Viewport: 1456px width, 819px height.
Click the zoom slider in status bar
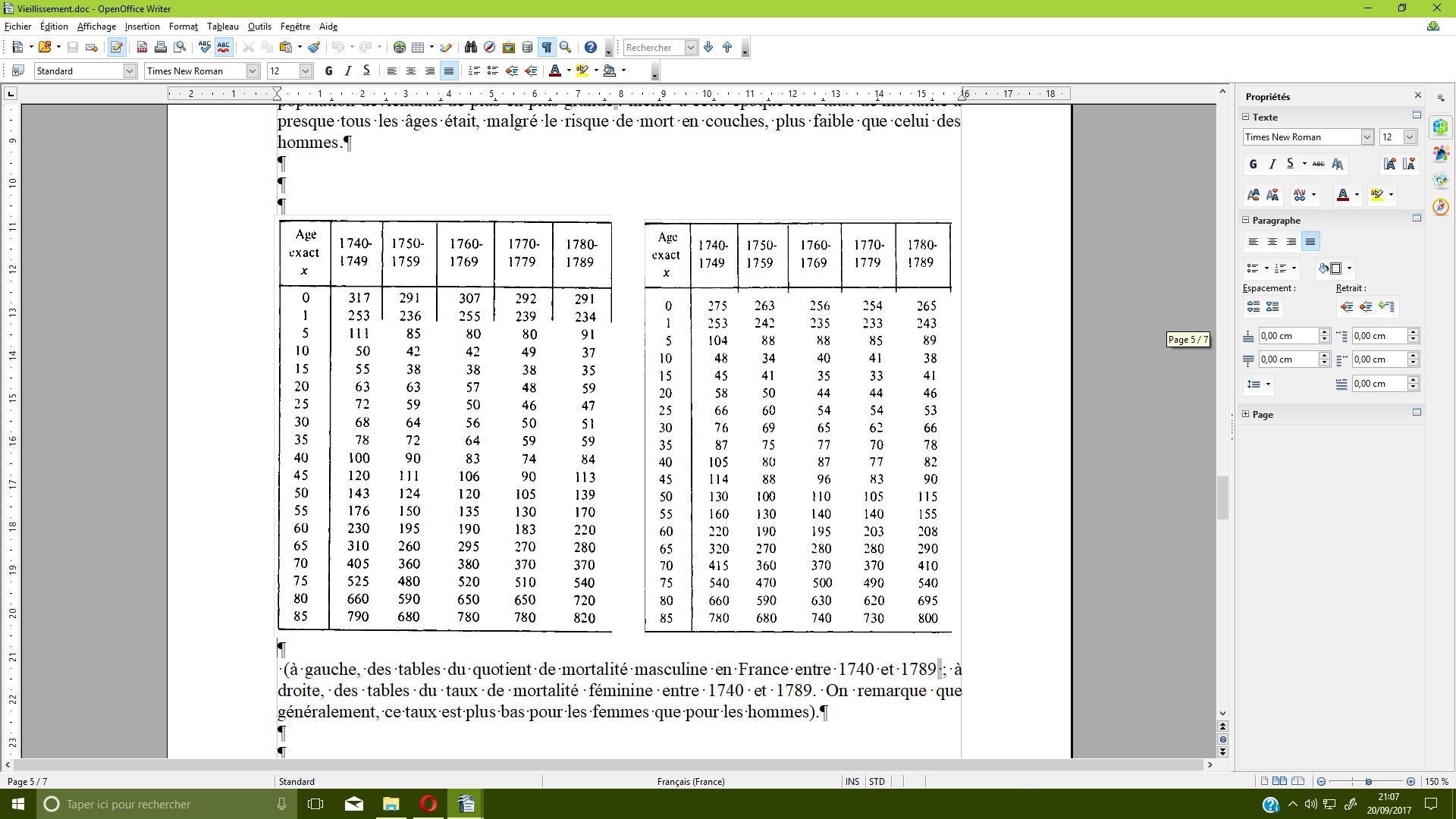tap(1368, 781)
